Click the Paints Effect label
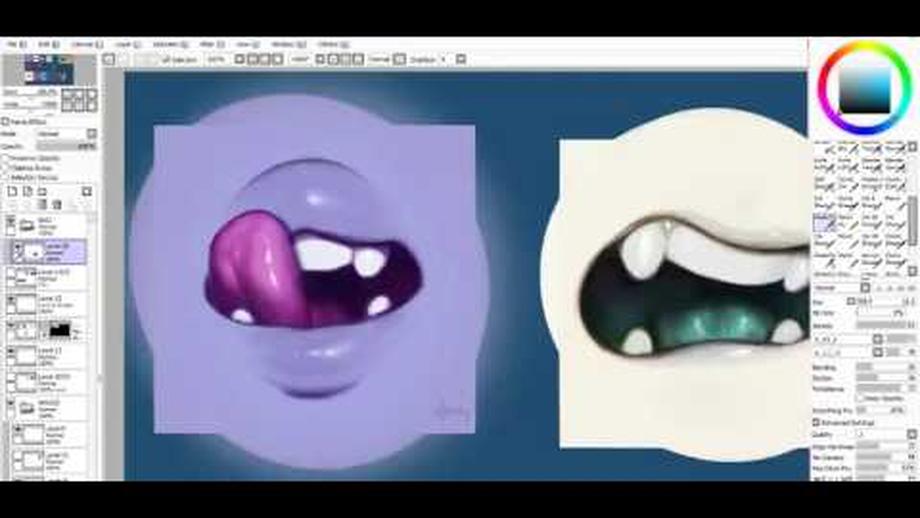Image resolution: width=920 pixels, height=518 pixels. (x=26, y=121)
